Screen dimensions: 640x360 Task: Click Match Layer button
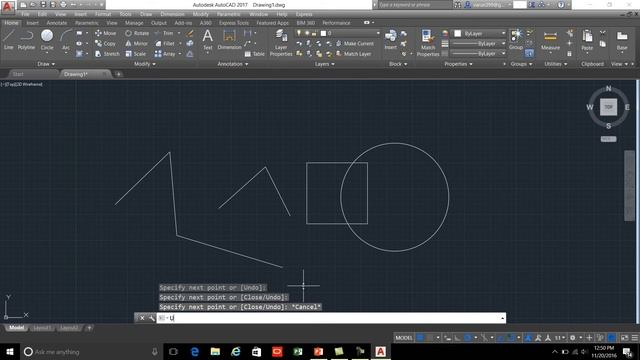pyautogui.click(x=353, y=54)
